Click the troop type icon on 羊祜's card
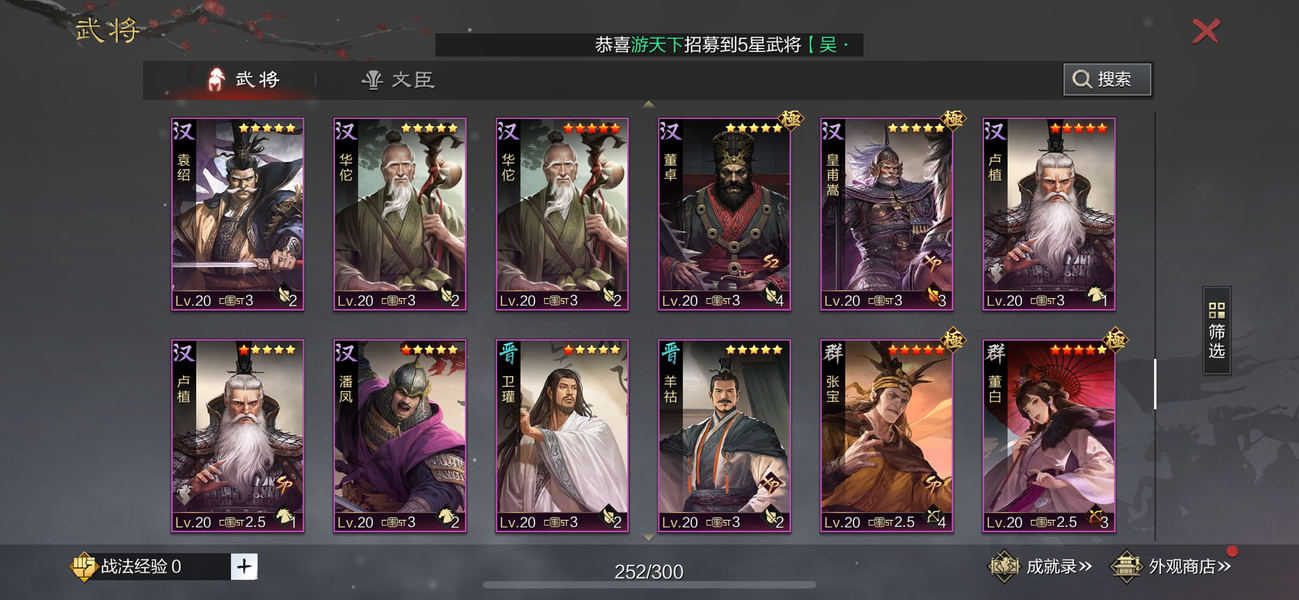This screenshot has height=600, width=1299. tap(771, 518)
